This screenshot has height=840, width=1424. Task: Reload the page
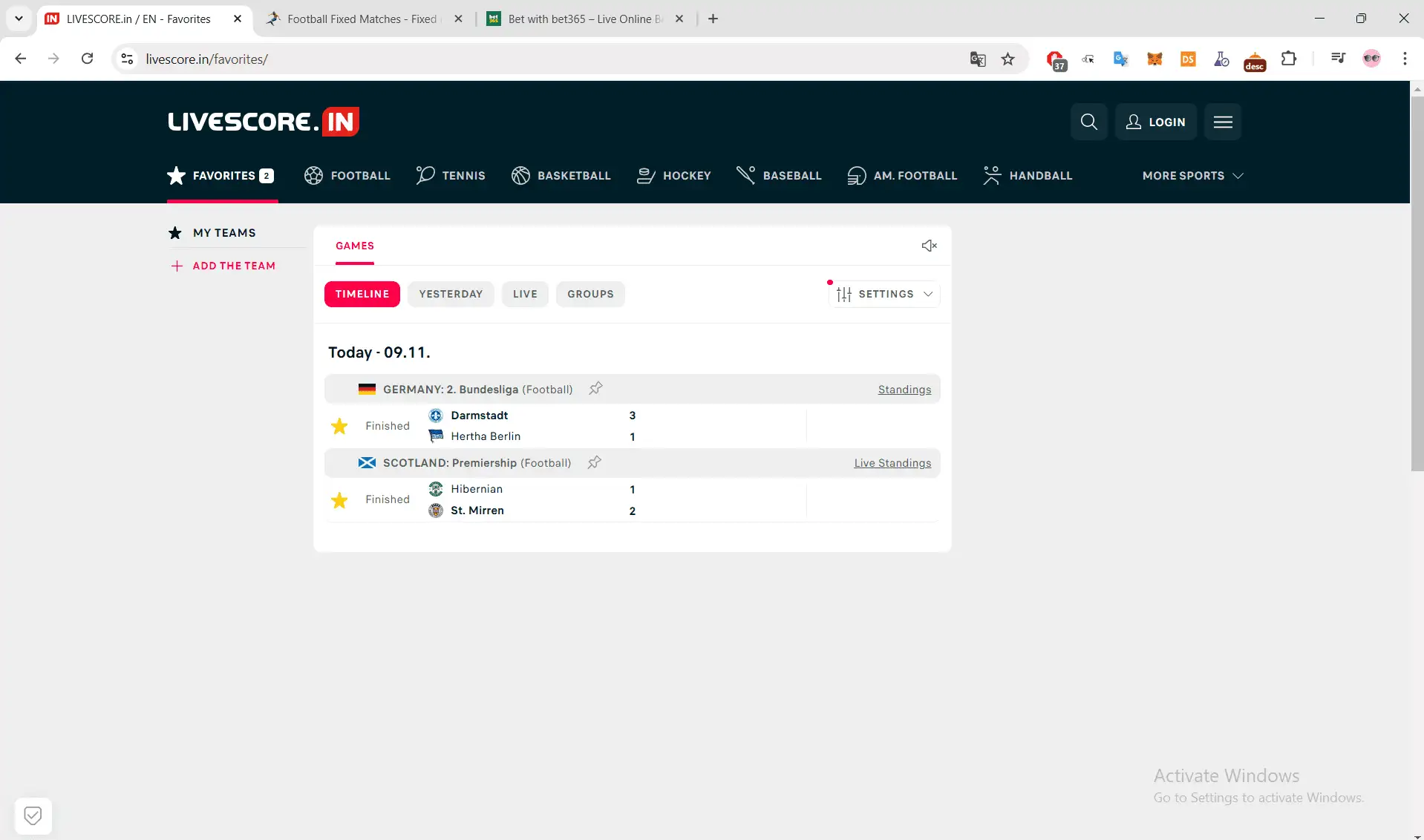point(87,59)
